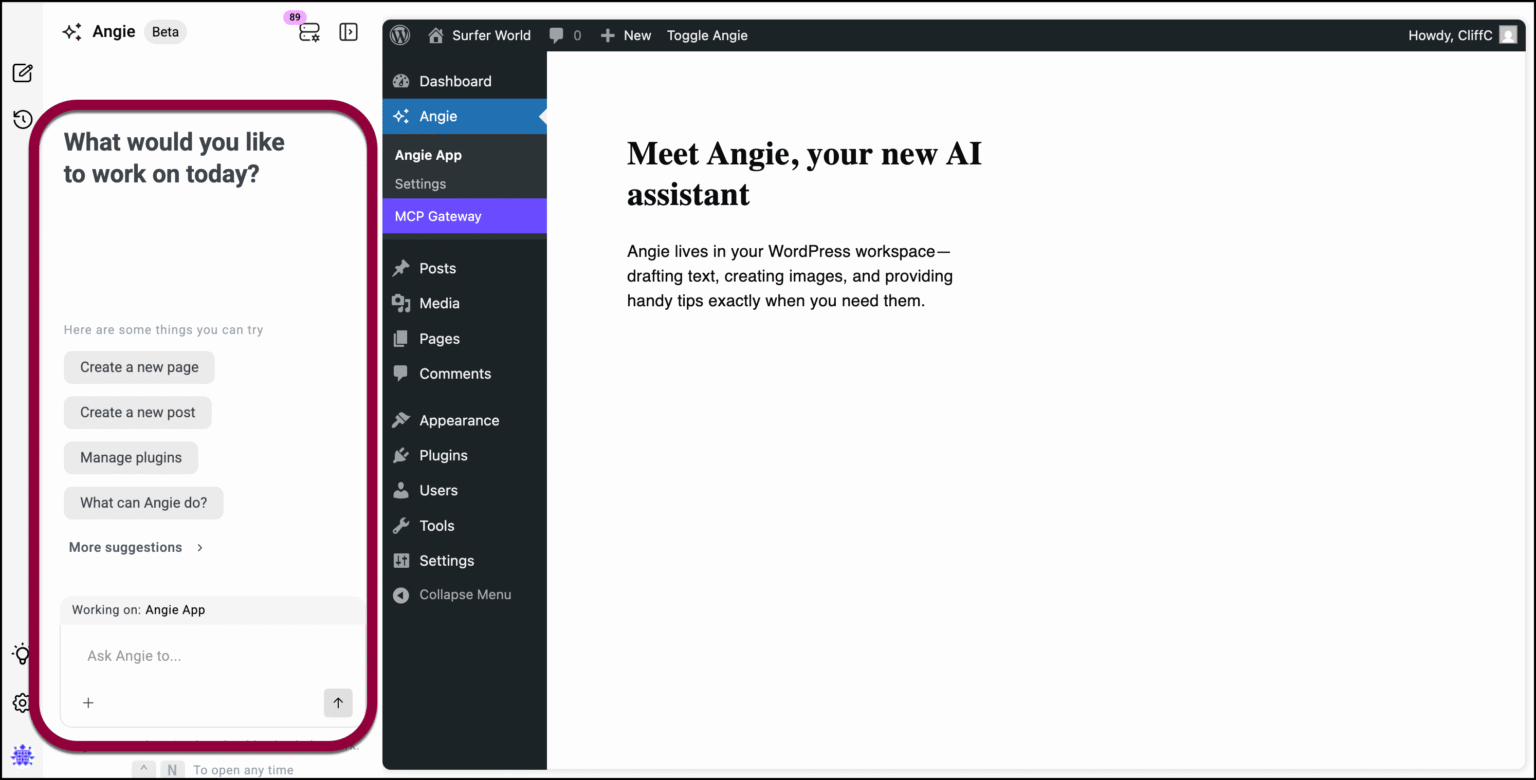
Task: Open the chat history icon
Action: pos(22,120)
